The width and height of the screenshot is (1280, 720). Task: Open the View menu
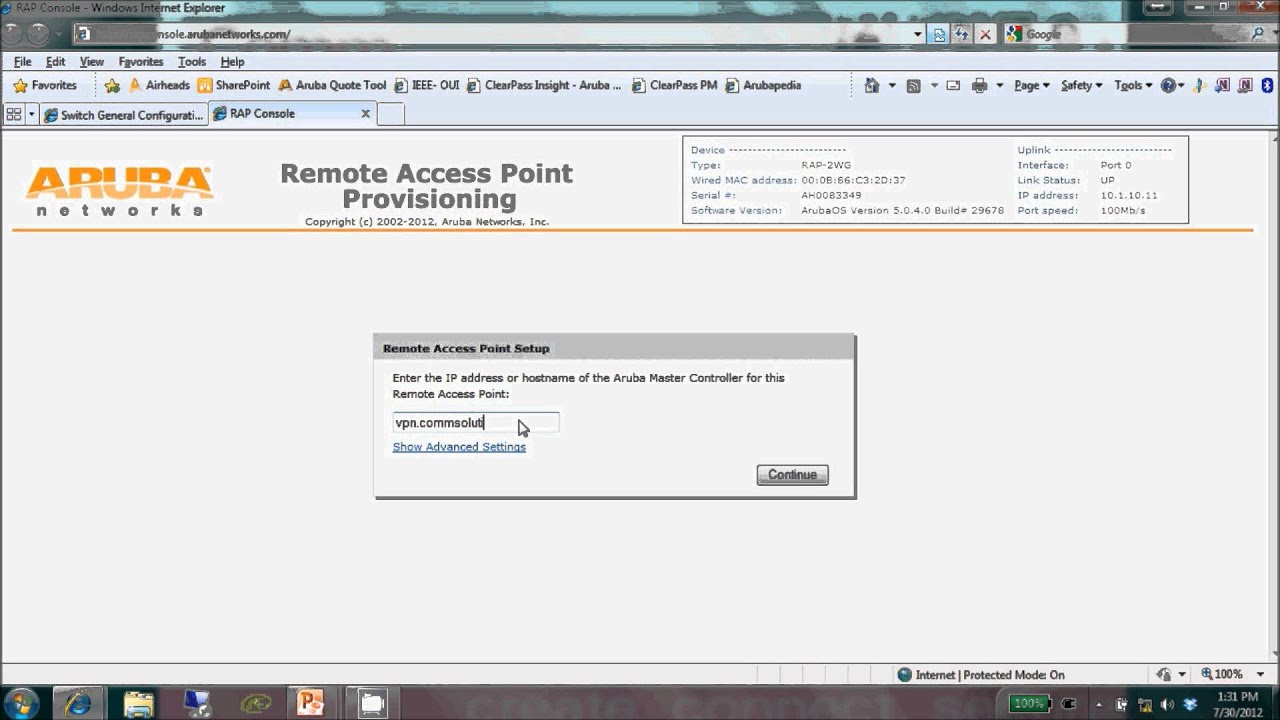(x=91, y=62)
